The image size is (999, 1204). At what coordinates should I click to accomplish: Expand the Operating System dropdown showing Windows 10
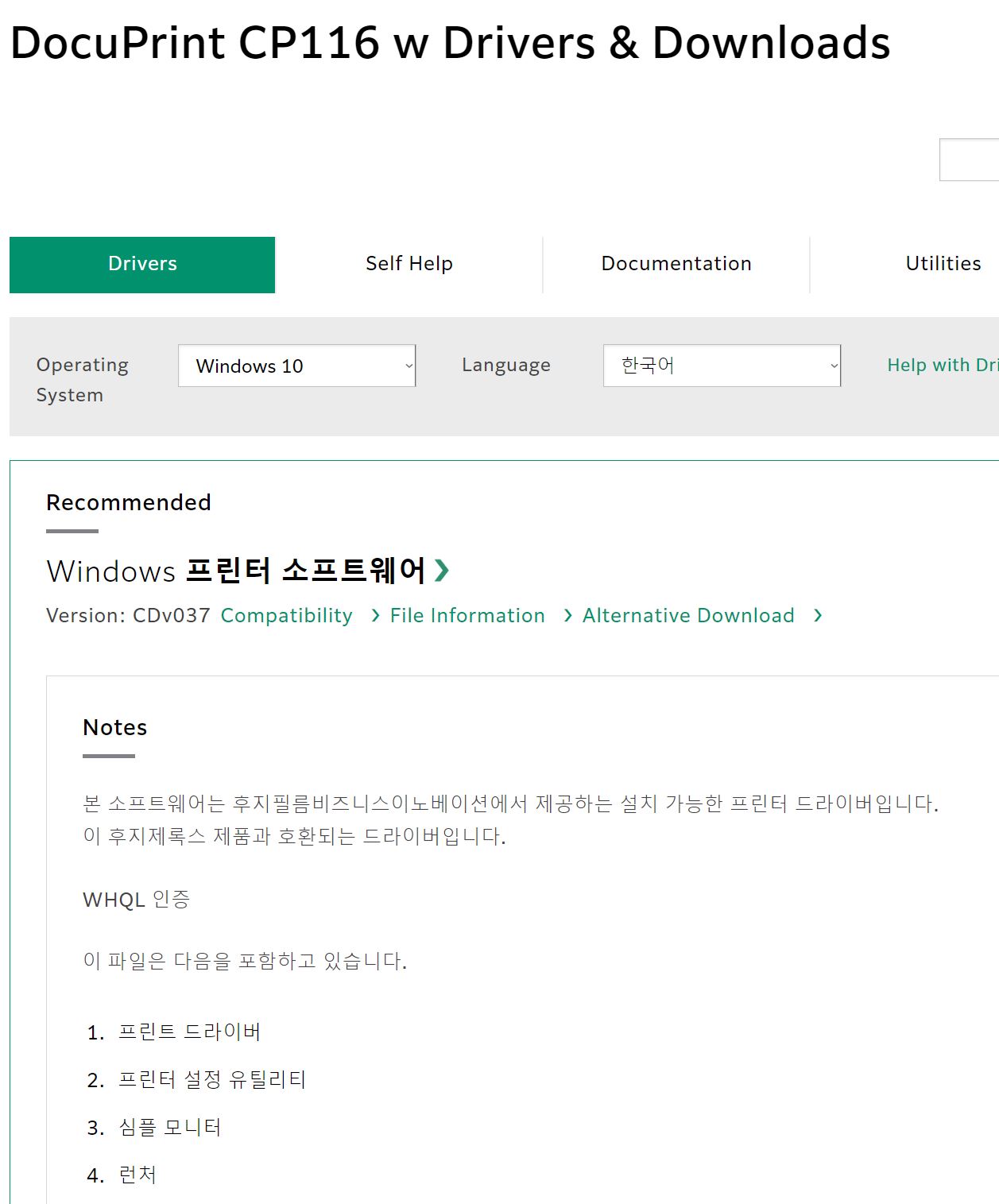pos(297,366)
